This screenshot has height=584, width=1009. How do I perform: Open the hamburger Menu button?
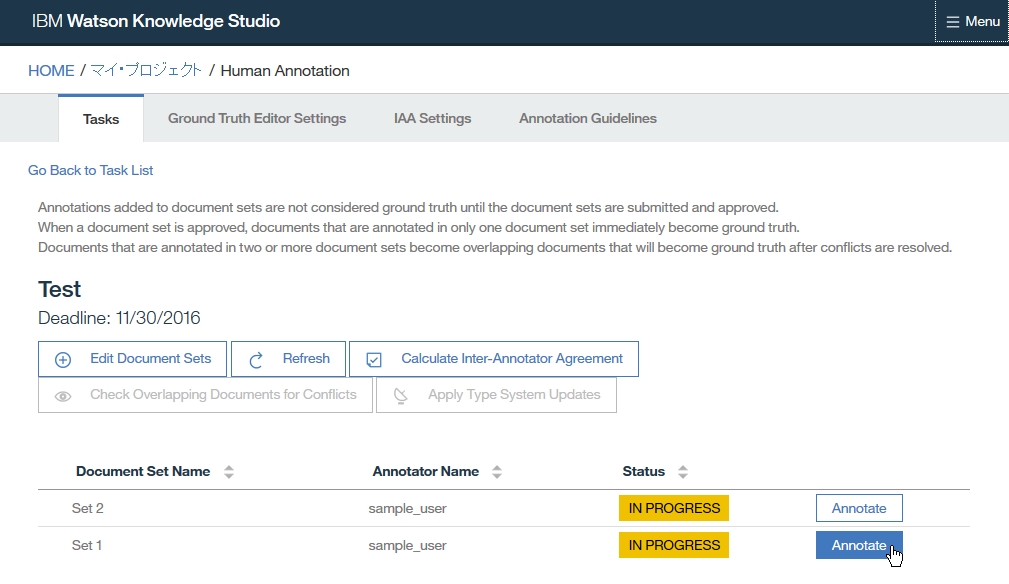[x=972, y=21]
